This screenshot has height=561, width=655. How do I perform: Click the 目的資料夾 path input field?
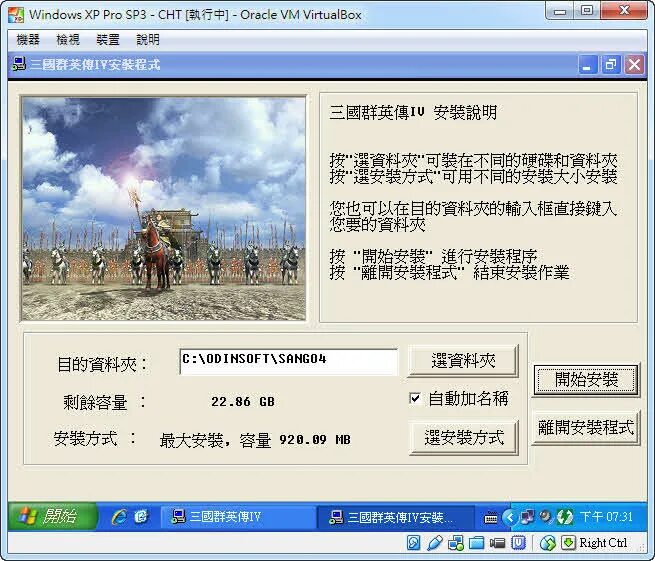pyautogui.click(x=288, y=361)
